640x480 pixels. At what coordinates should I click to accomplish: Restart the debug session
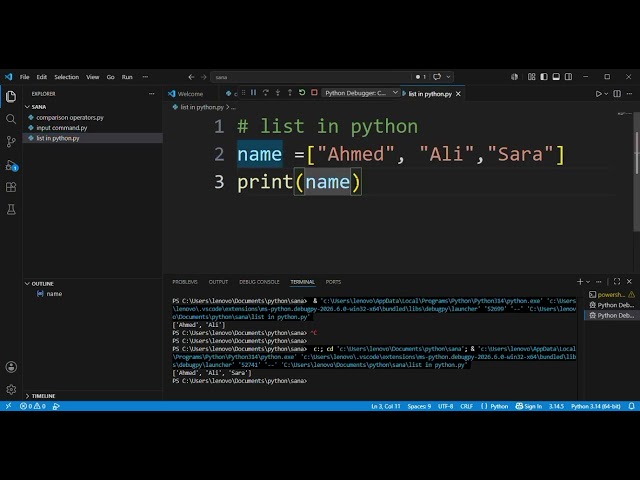coord(302,93)
